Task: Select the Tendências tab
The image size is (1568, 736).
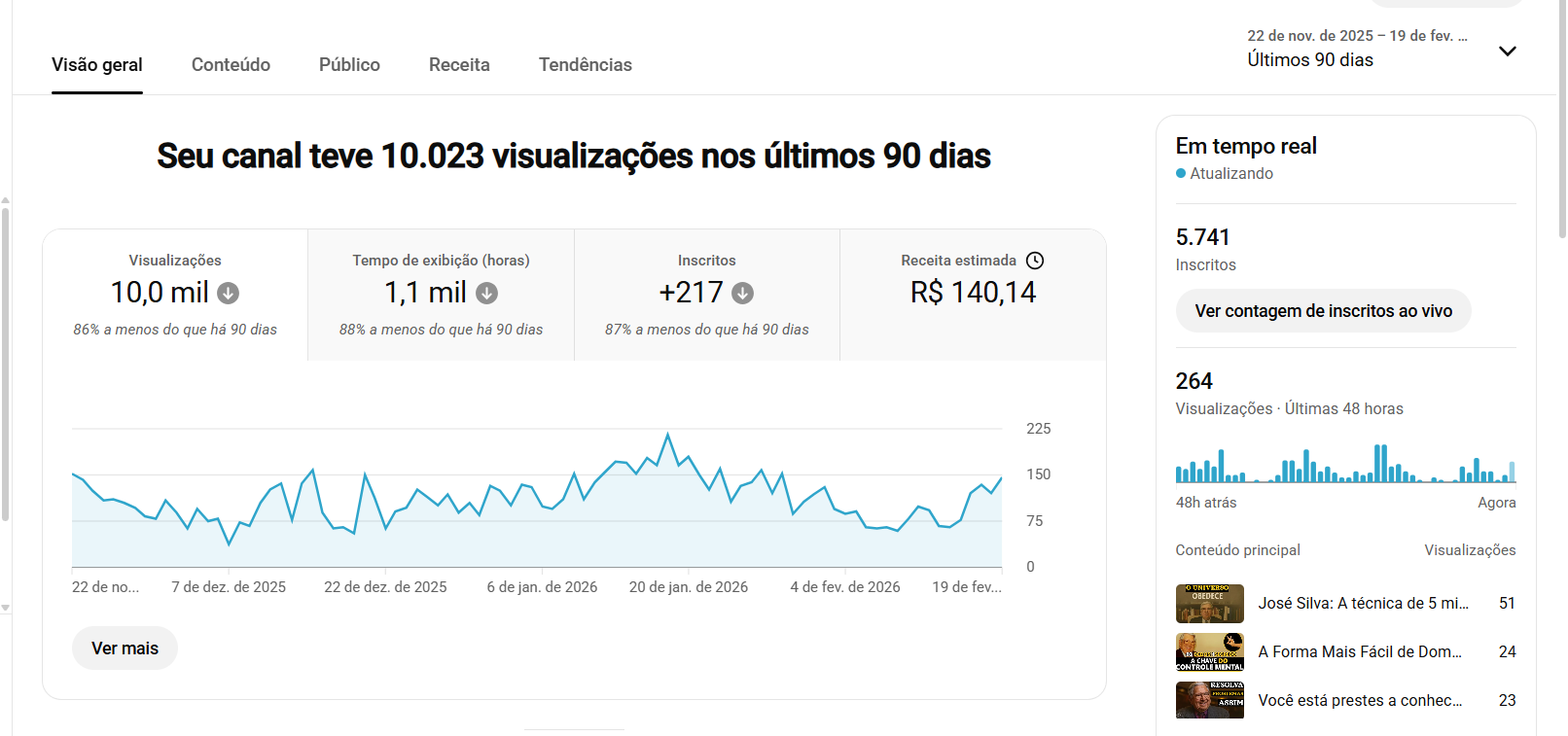Action: [x=586, y=65]
